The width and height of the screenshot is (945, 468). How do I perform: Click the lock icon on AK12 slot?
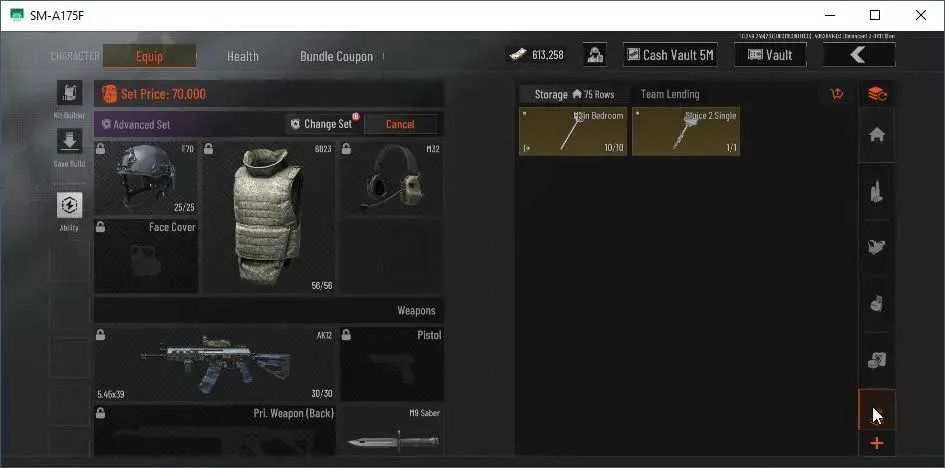point(101,335)
